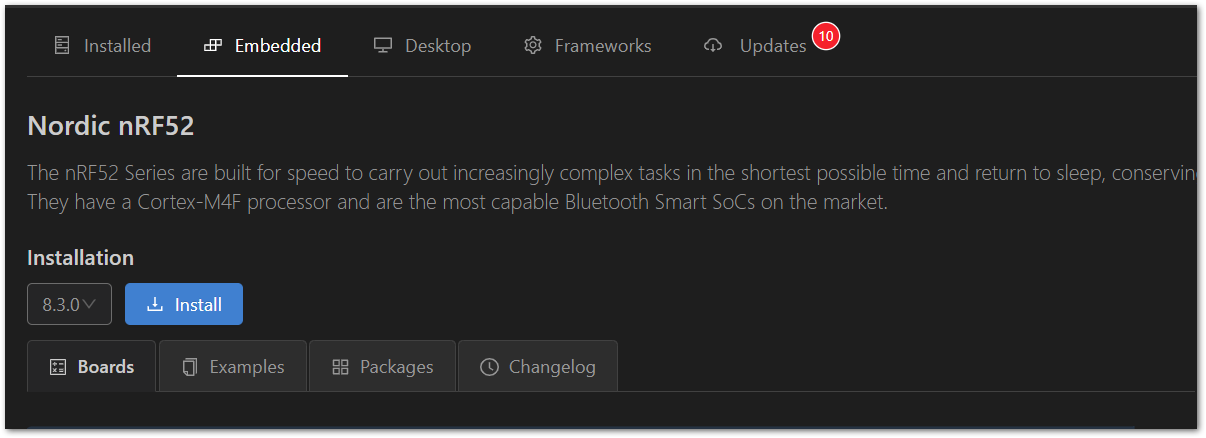The image size is (1206, 438).
Task: Click the Installed platforms list icon
Action: click(x=62, y=46)
